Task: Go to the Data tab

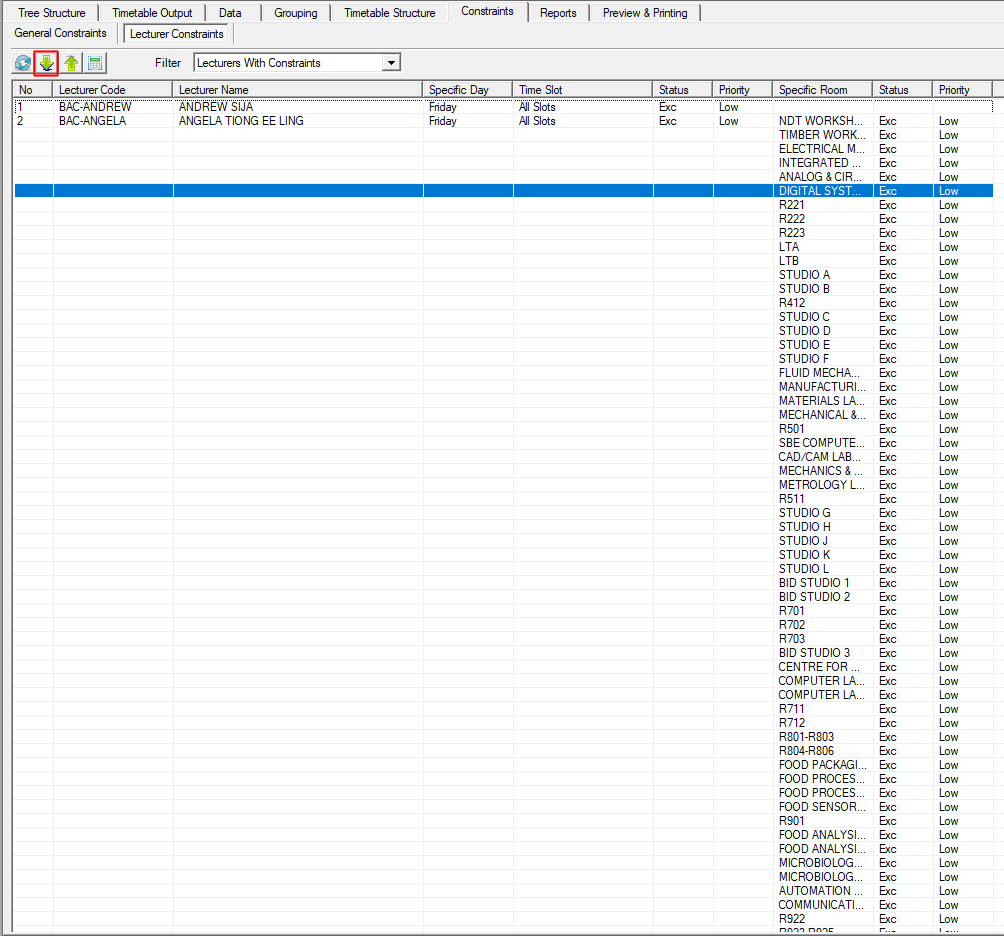Action: click(231, 13)
